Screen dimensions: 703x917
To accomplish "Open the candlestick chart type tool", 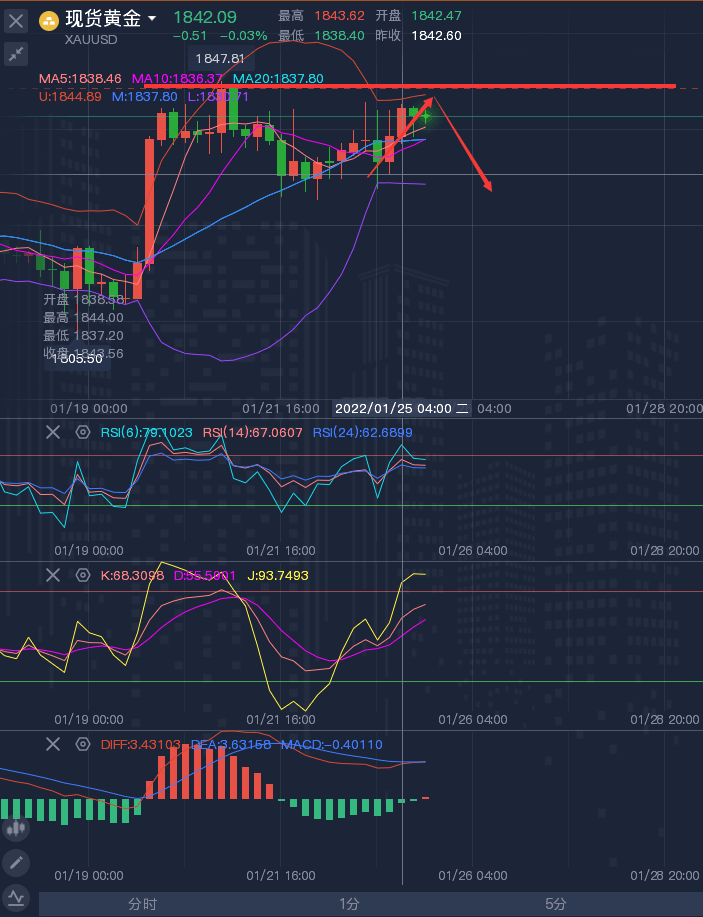I will (x=16, y=828).
